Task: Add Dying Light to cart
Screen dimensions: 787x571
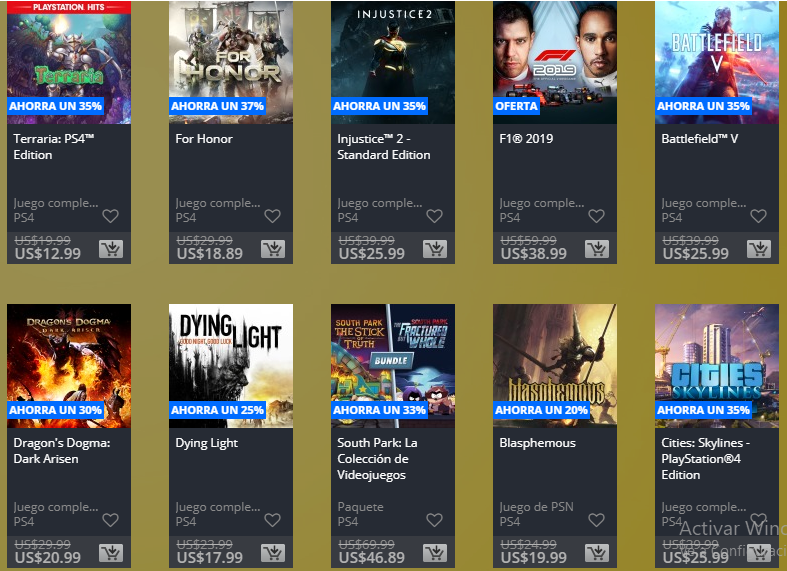Action: click(273, 553)
